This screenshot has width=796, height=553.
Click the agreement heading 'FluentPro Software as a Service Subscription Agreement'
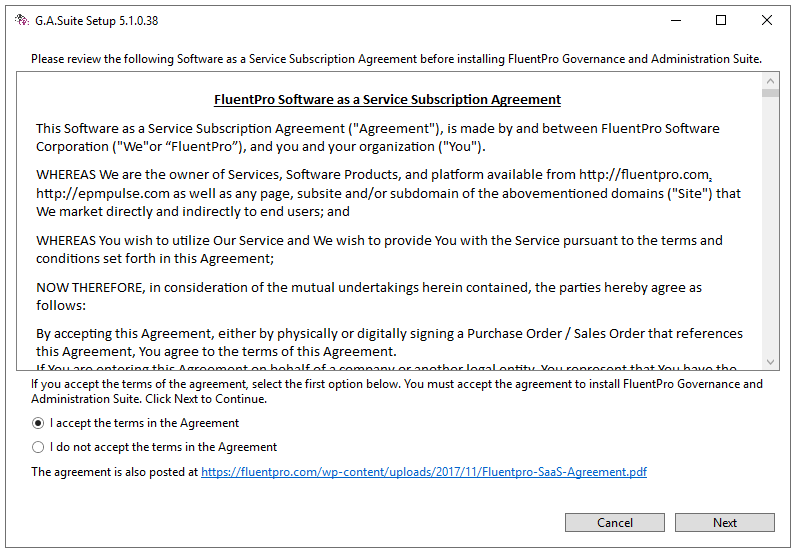387,100
